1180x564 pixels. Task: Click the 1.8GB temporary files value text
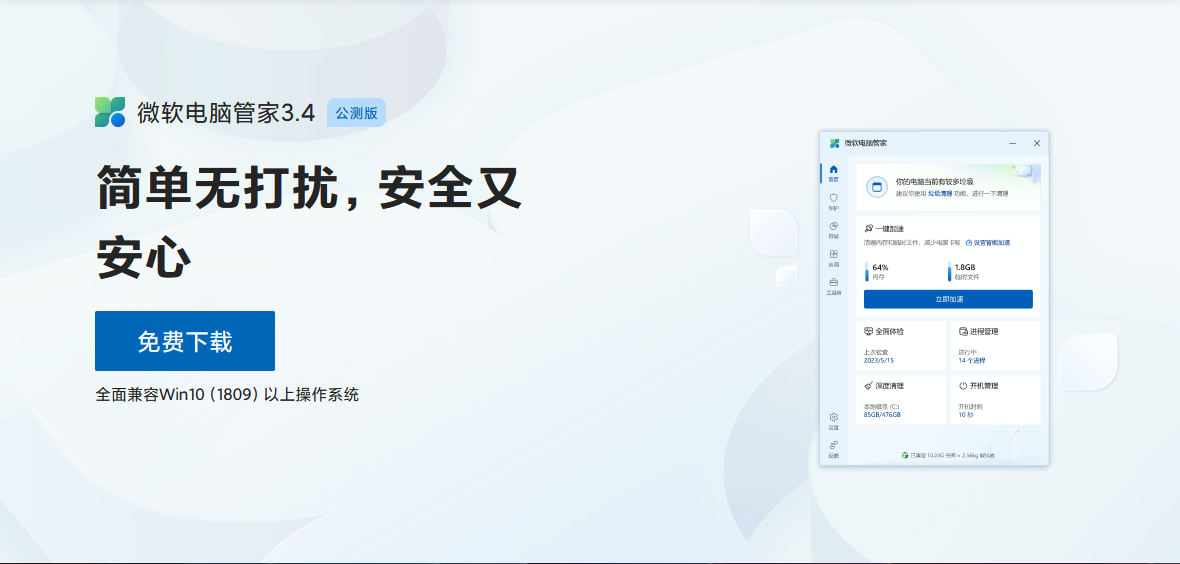[x=966, y=267]
